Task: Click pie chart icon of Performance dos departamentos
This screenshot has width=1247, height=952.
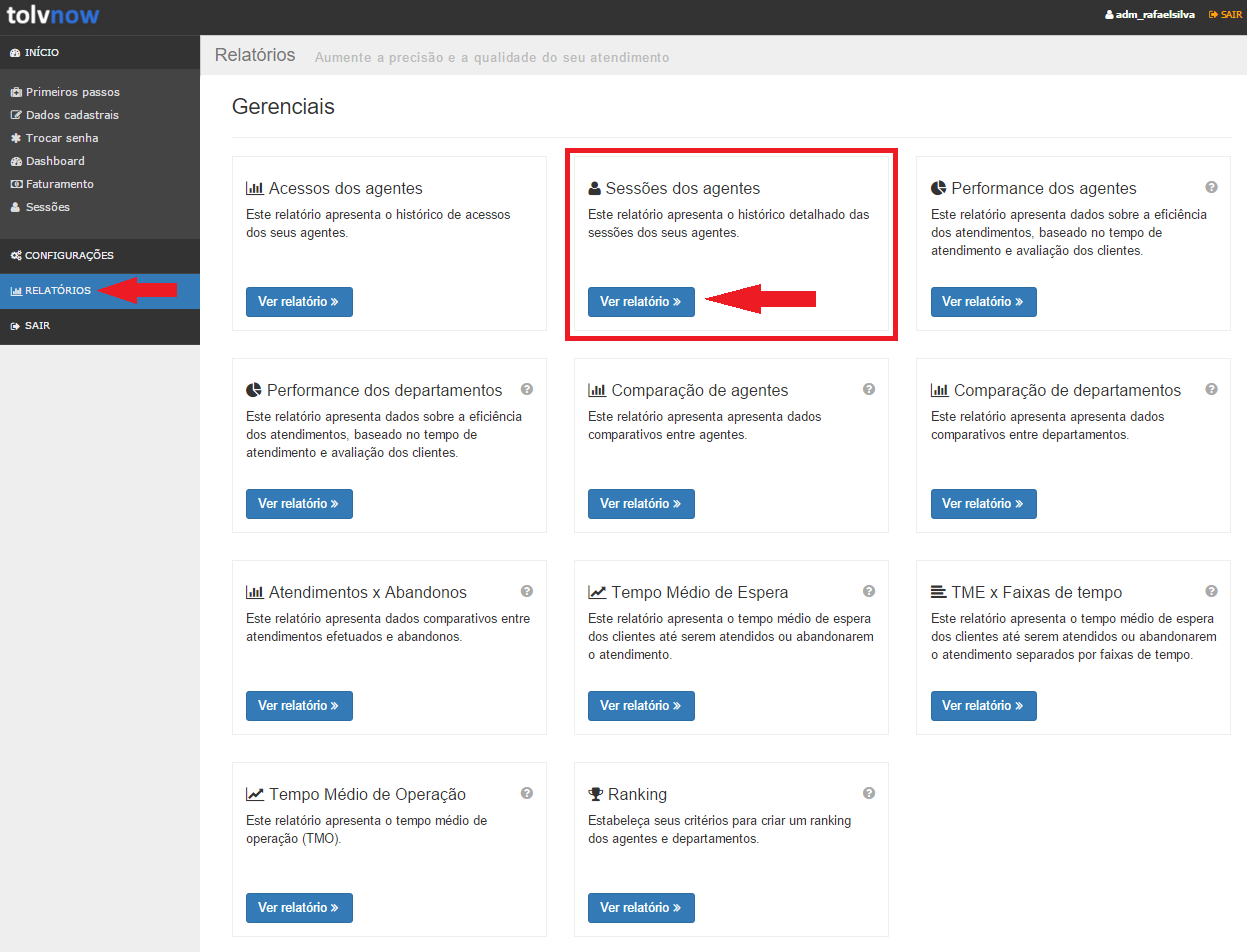Action: 254,390
